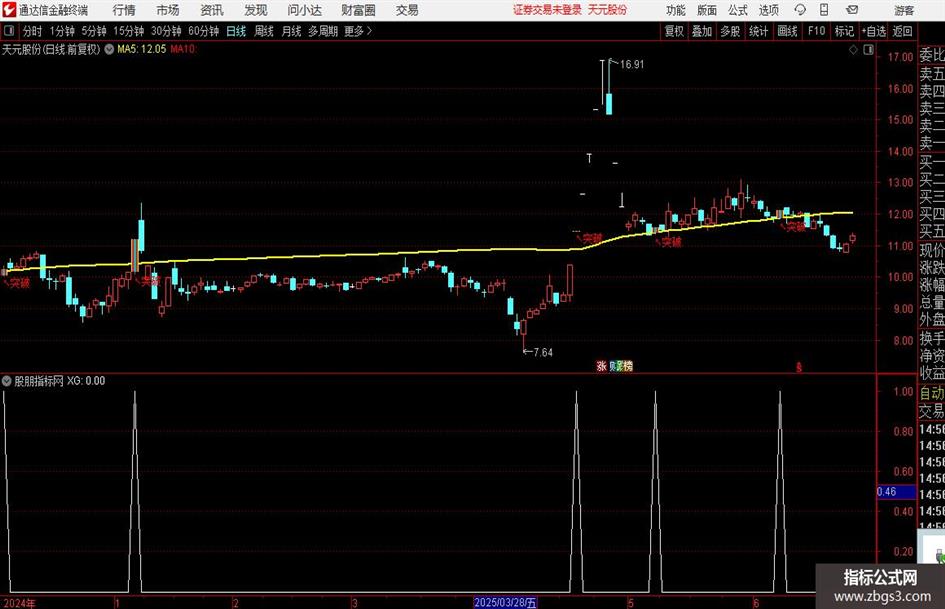Open the 发现 menu
945x609 pixels.
click(256, 10)
